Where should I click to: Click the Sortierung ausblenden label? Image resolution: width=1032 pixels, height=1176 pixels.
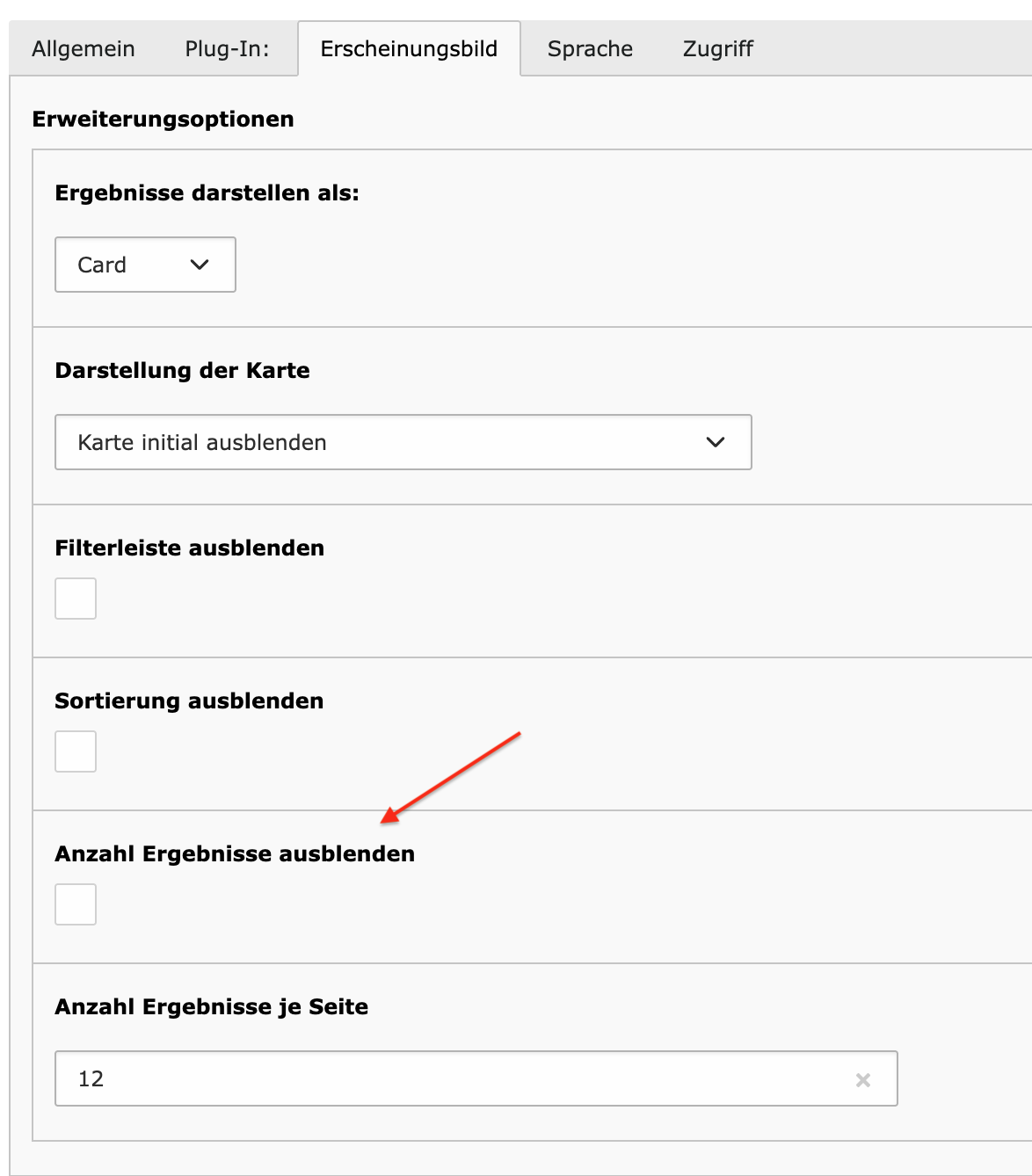[189, 701]
